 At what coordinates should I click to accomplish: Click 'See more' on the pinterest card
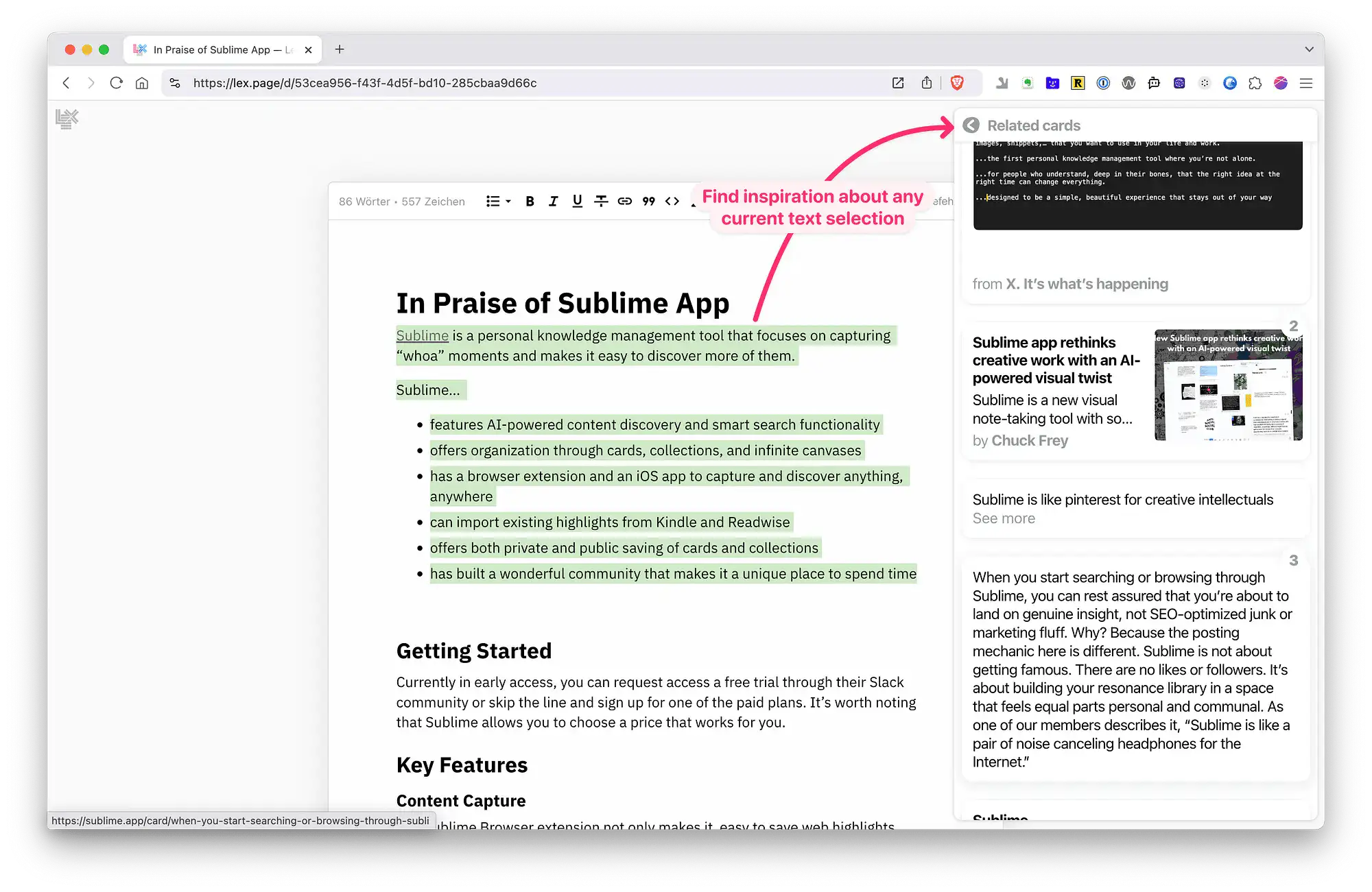(1004, 518)
